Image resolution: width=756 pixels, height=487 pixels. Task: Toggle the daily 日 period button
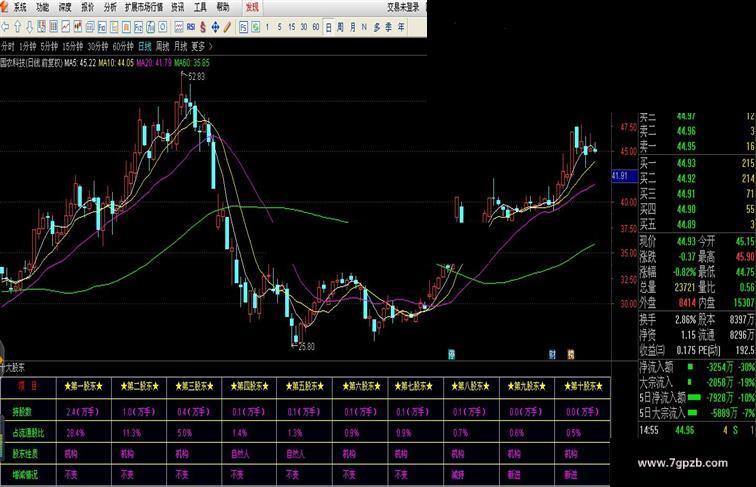[x=328, y=27]
